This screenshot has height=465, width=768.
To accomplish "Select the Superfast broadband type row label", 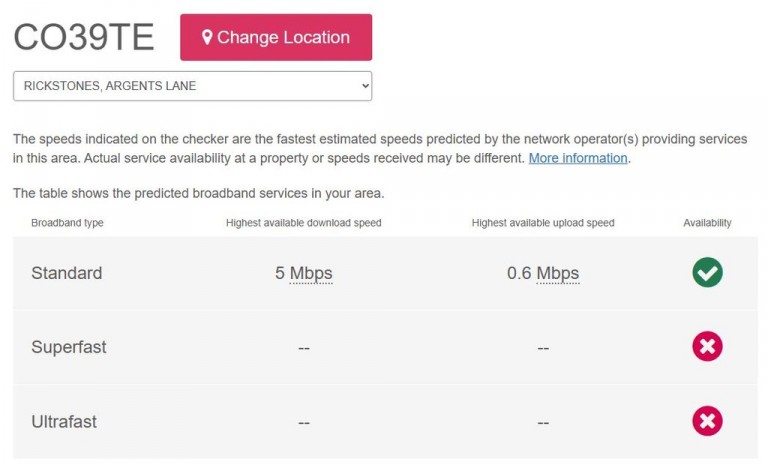I will point(69,347).
